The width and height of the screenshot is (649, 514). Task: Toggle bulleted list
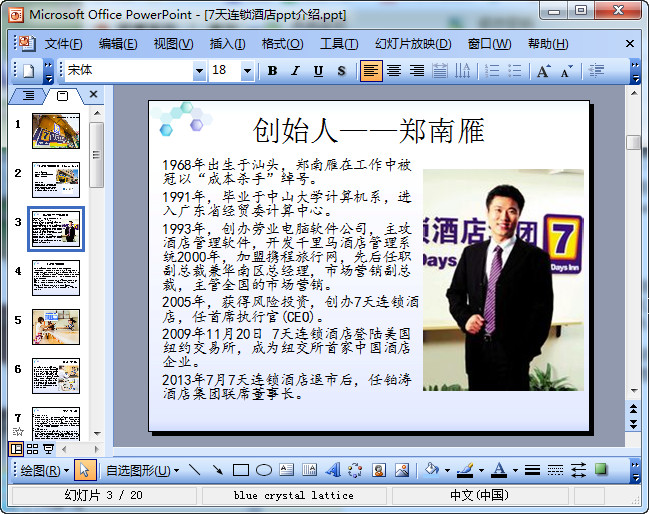pos(515,71)
